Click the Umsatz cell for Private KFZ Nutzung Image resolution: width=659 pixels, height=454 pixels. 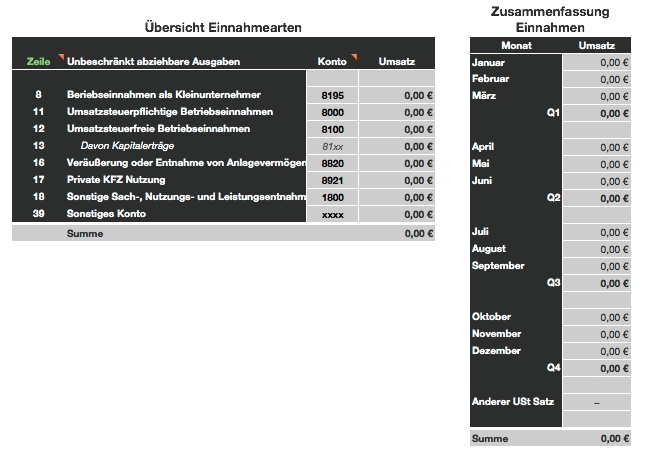coord(397,180)
